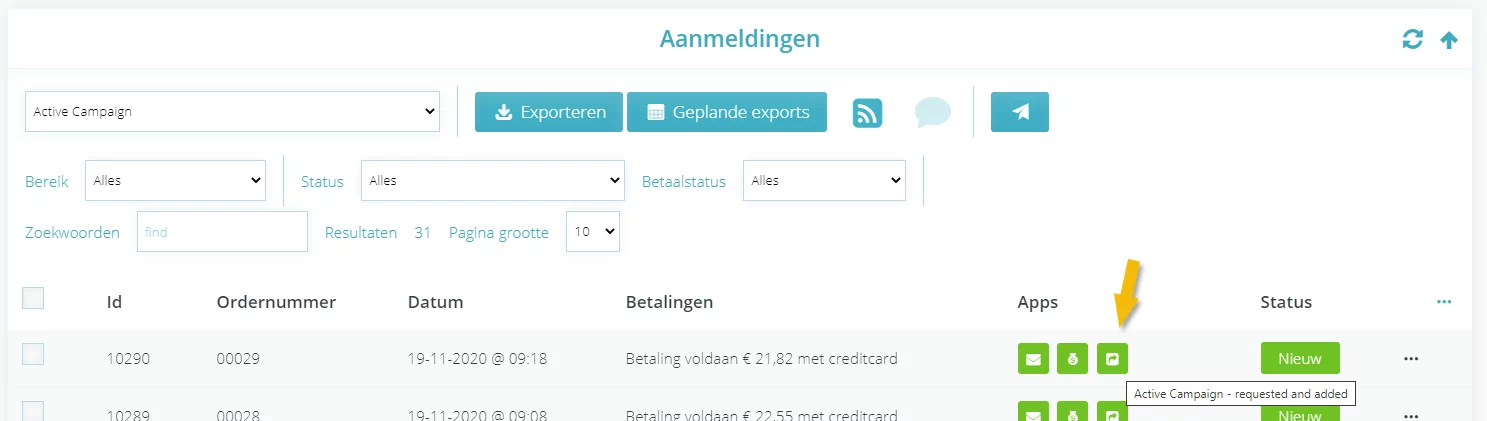Refresh the Aanmeldingen list
Screen dimensions: 1487x421
(1412, 40)
